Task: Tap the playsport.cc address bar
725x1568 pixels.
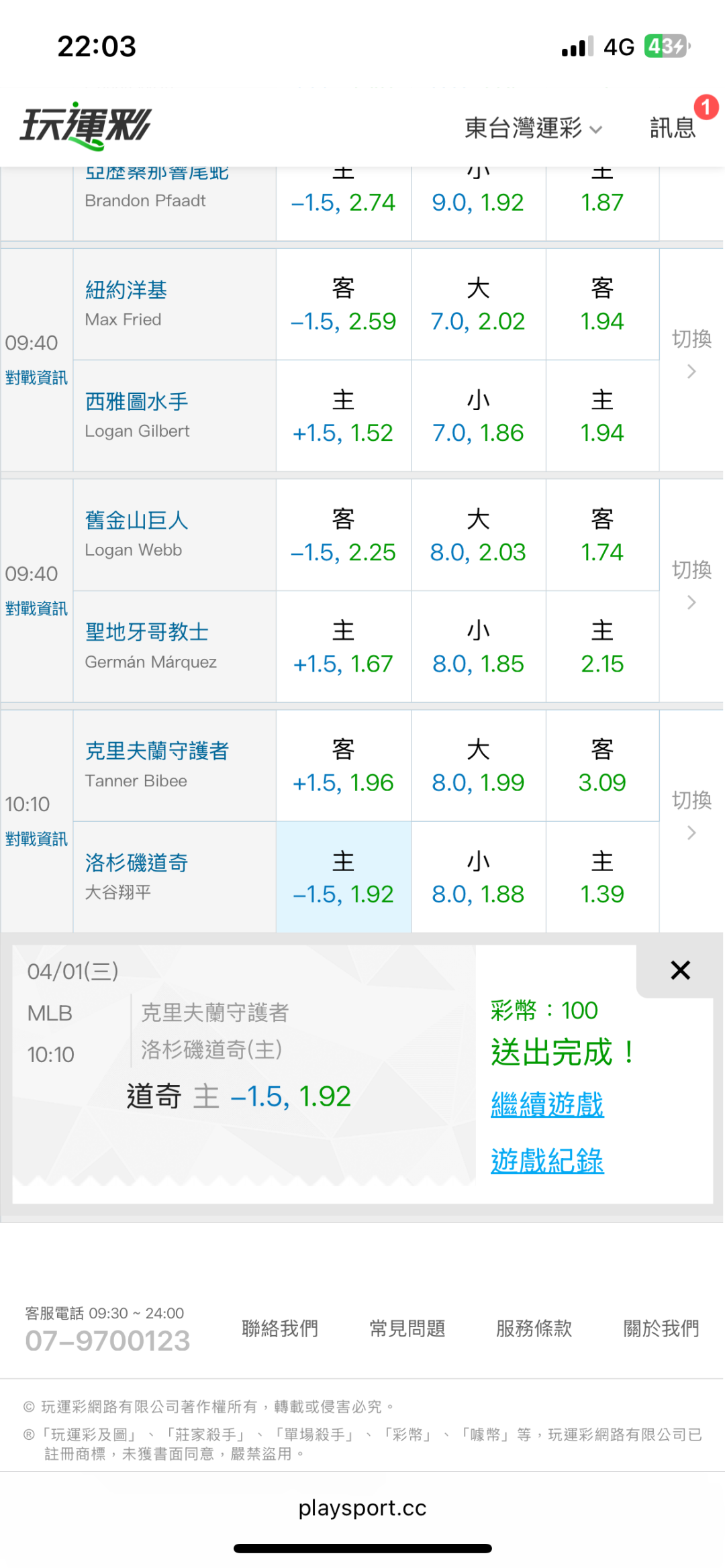Action: pyautogui.click(x=362, y=1508)
